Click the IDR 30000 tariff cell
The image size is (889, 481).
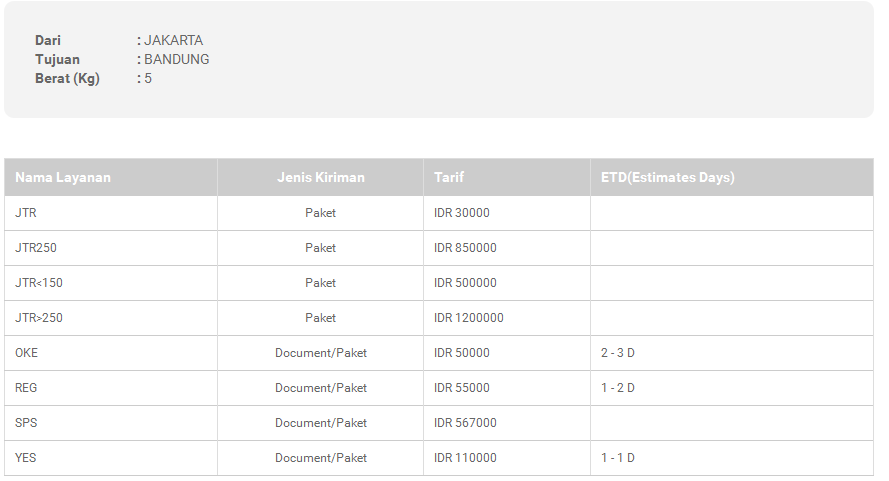click(x=462, y=213)
